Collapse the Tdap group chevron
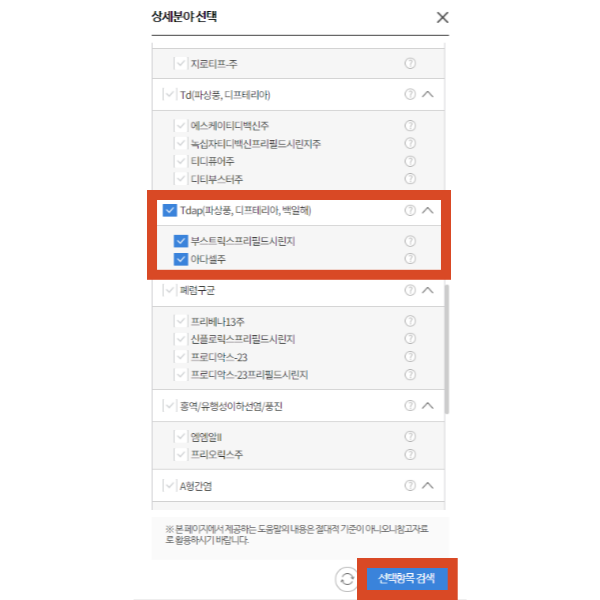Screen dimensions: 600x600 point(427,210)
